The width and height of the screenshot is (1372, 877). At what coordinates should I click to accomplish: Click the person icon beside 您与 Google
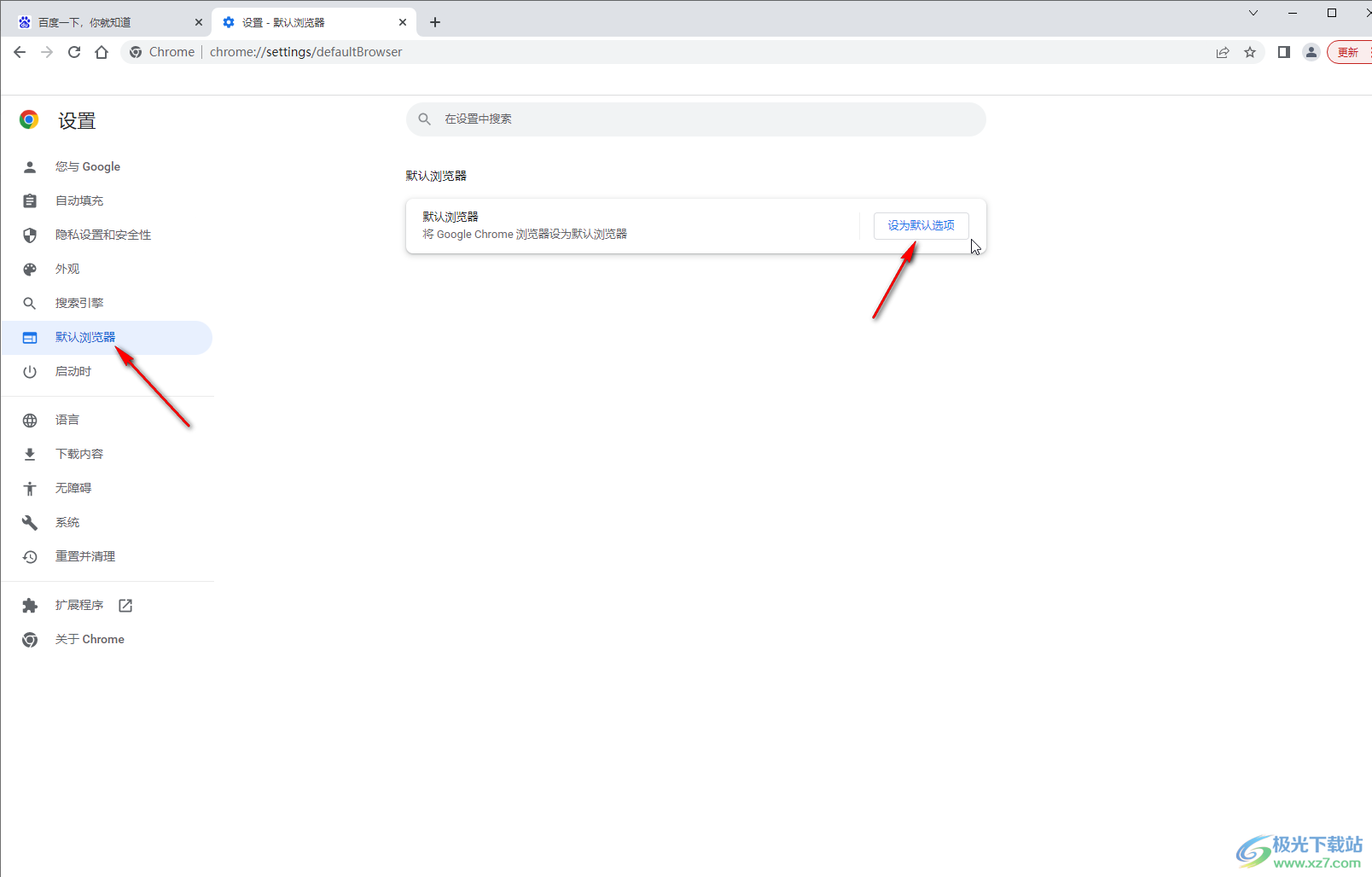pyautogui.click(x=30, y=167)
